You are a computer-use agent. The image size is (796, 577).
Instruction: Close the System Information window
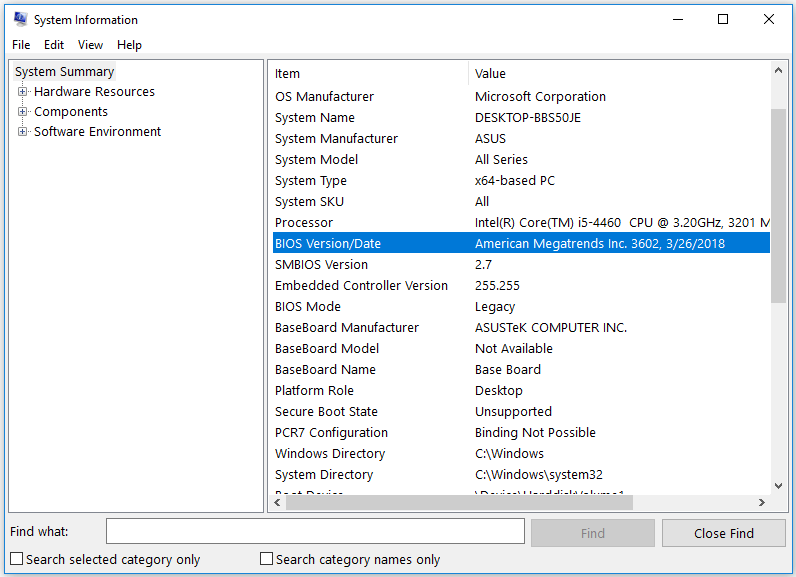tap(769, 19)
